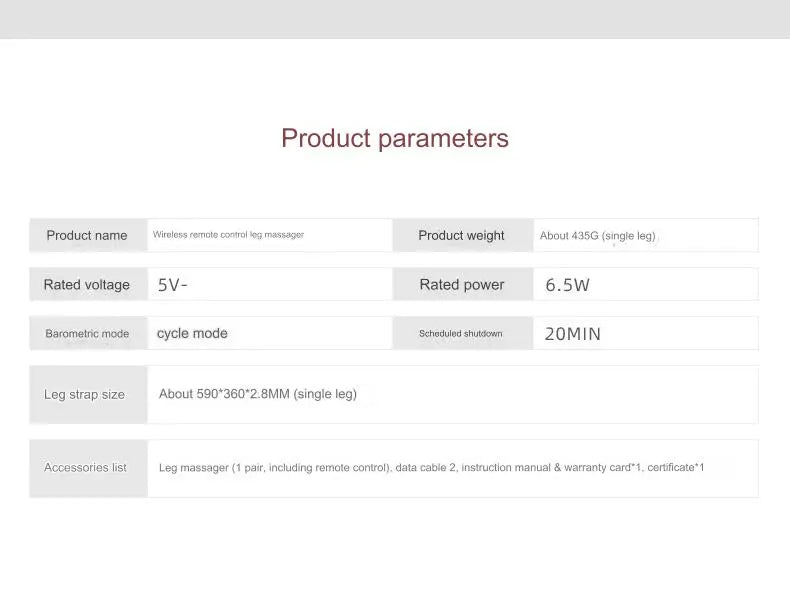Select the "Scheduled shutdown" label cell
The image size is (790, 595).
(461, 334)
